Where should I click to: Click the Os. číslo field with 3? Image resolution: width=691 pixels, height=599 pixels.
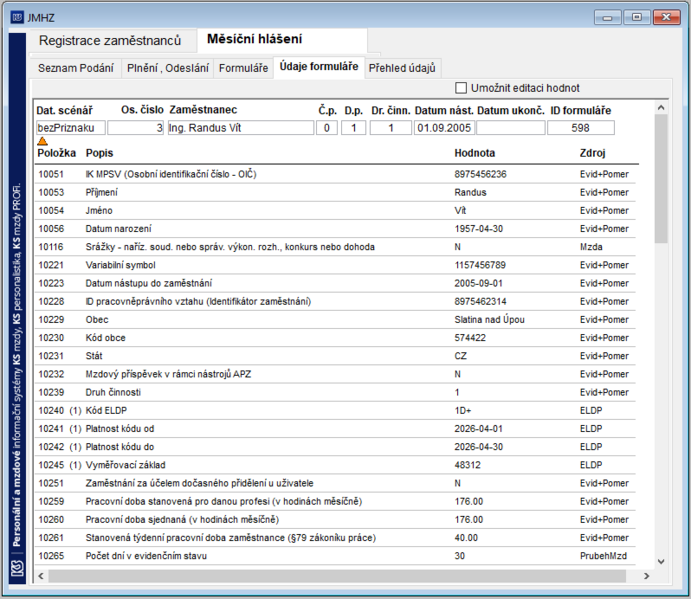pos(136,128)
